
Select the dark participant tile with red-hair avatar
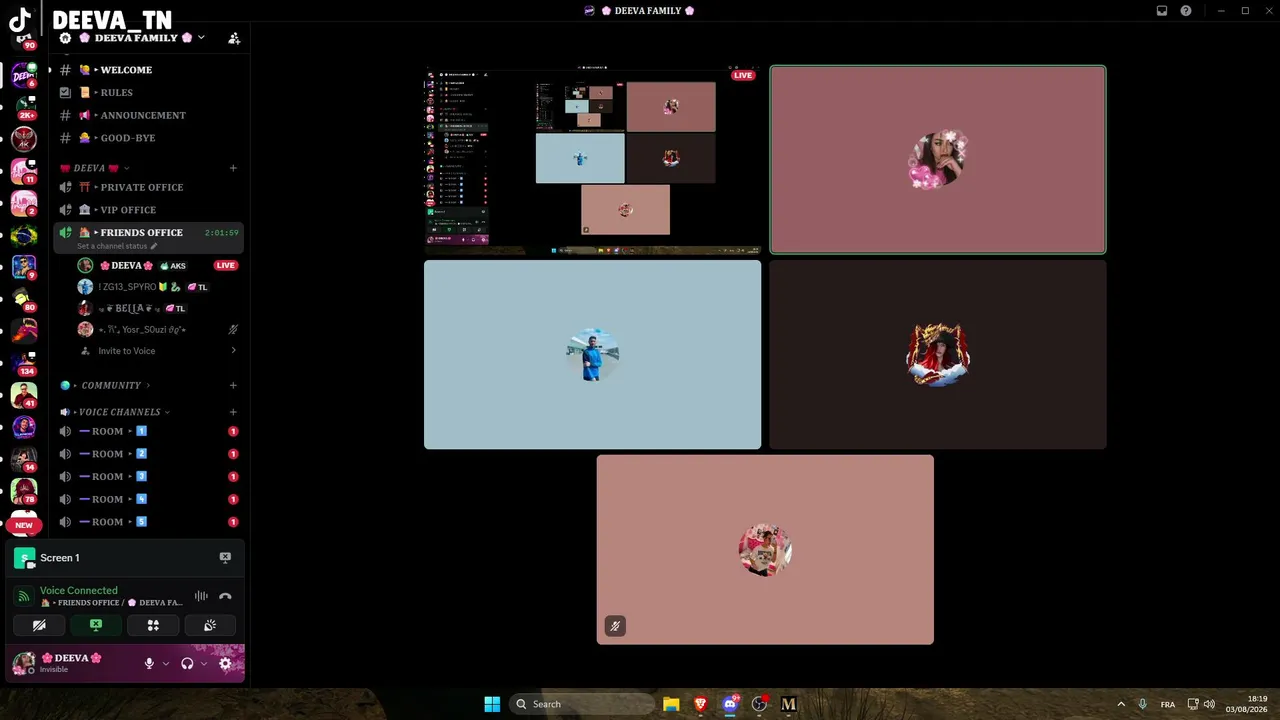pos(938,355)
